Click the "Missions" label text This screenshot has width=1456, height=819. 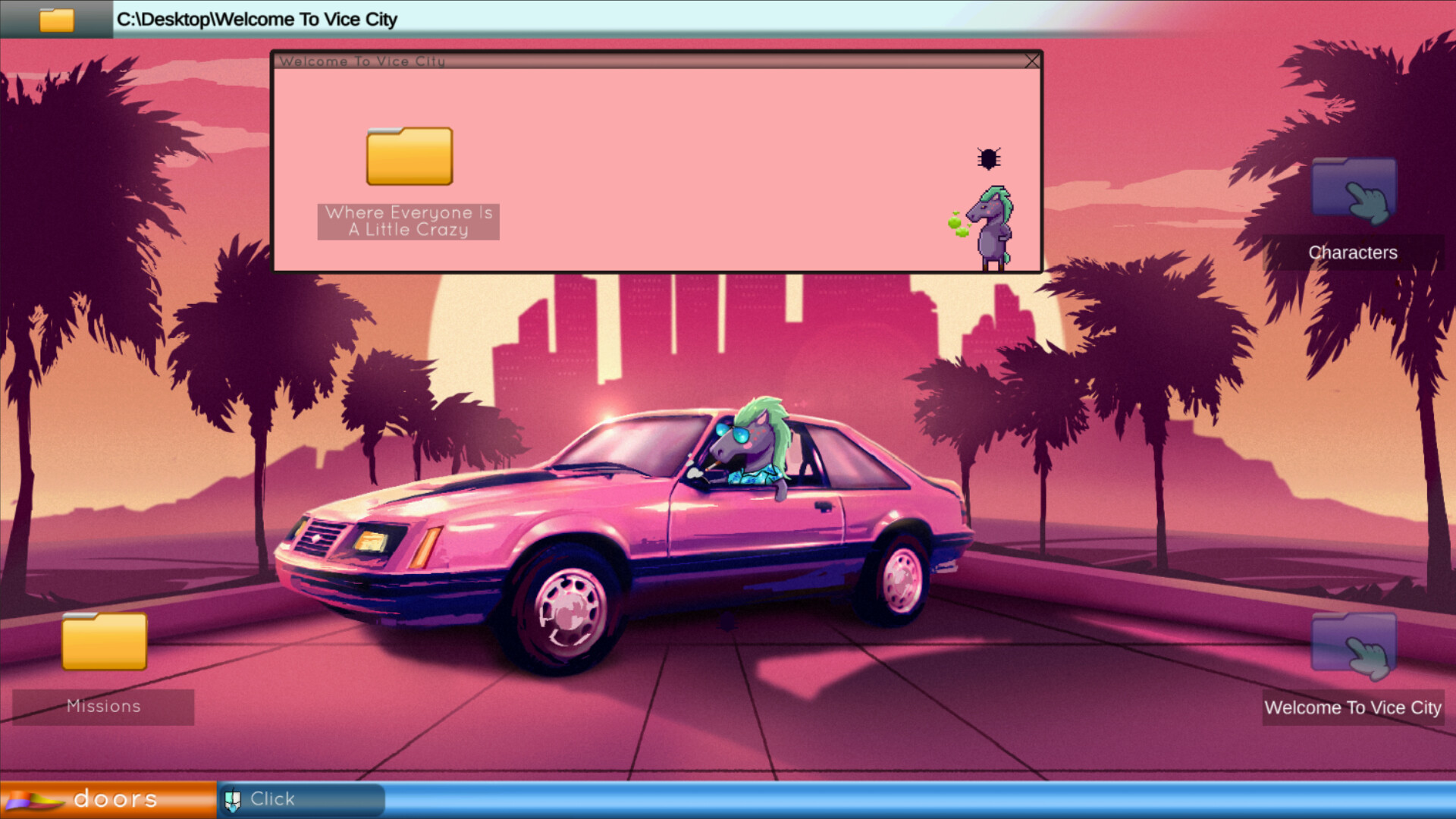(104, 706)
